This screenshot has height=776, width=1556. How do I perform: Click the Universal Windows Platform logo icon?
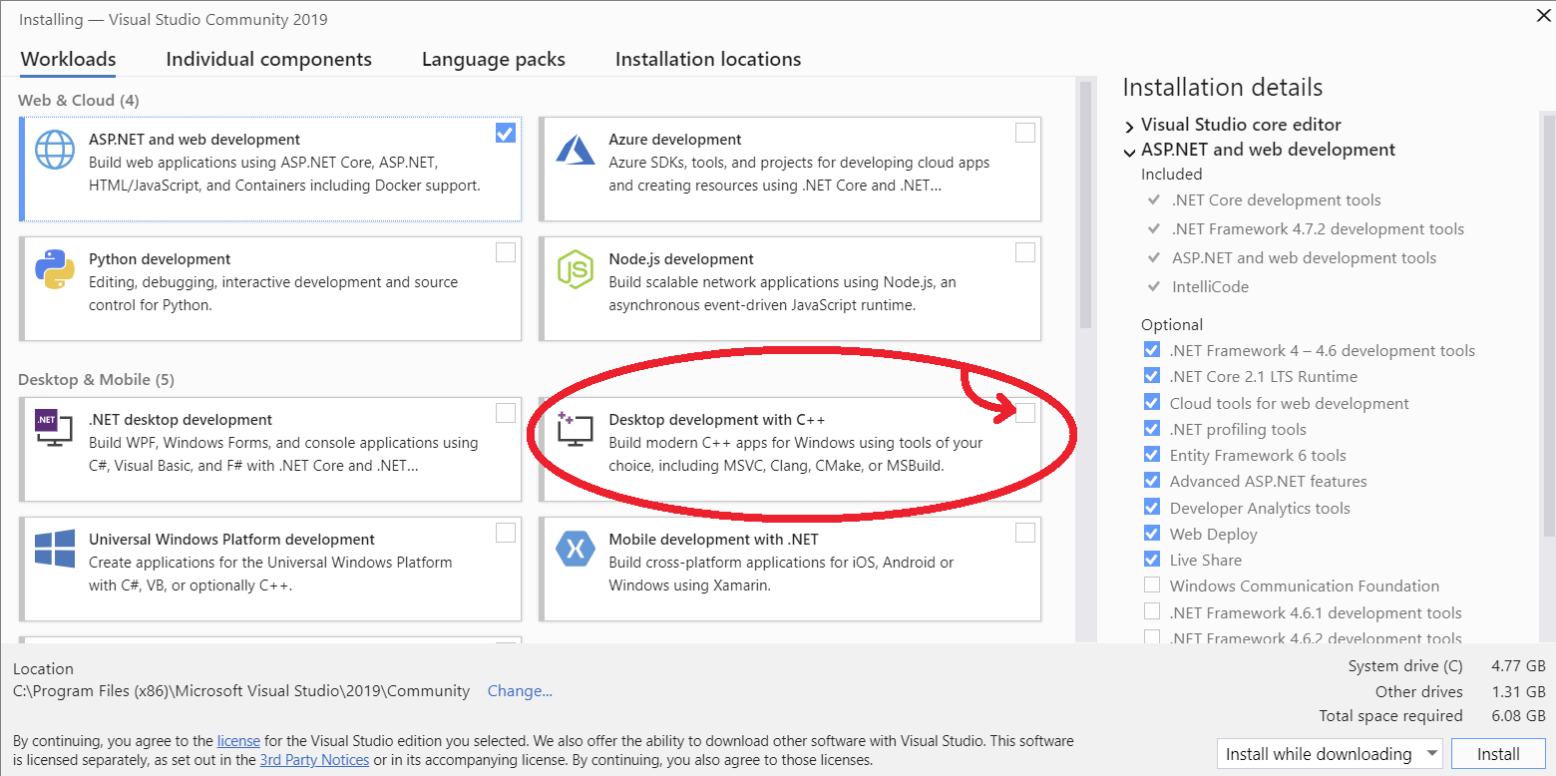(x=55, y=550)
